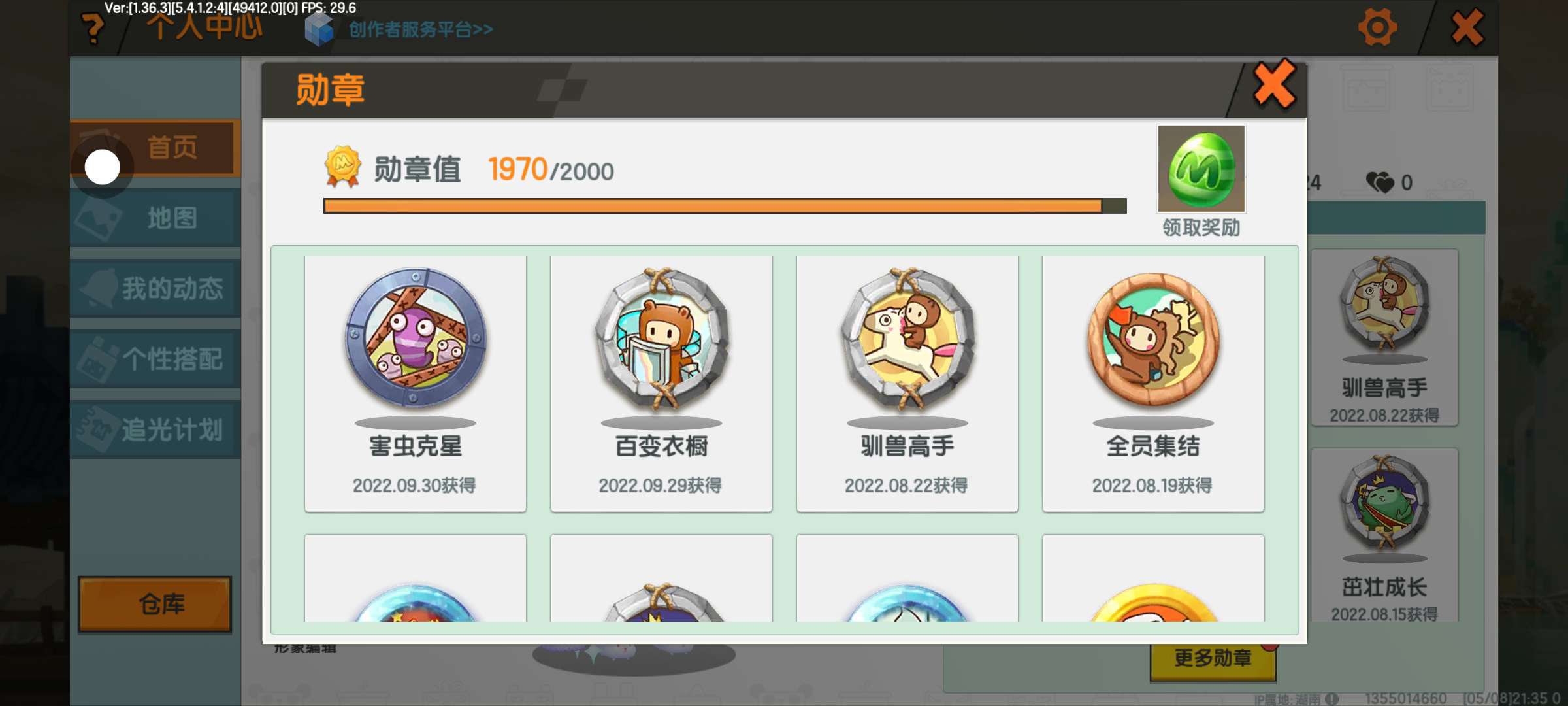The height and width of the screenshot is (706, 1568).
Task: Select the 驯兽高手 medal in dialog
Action: coord(907,383)
